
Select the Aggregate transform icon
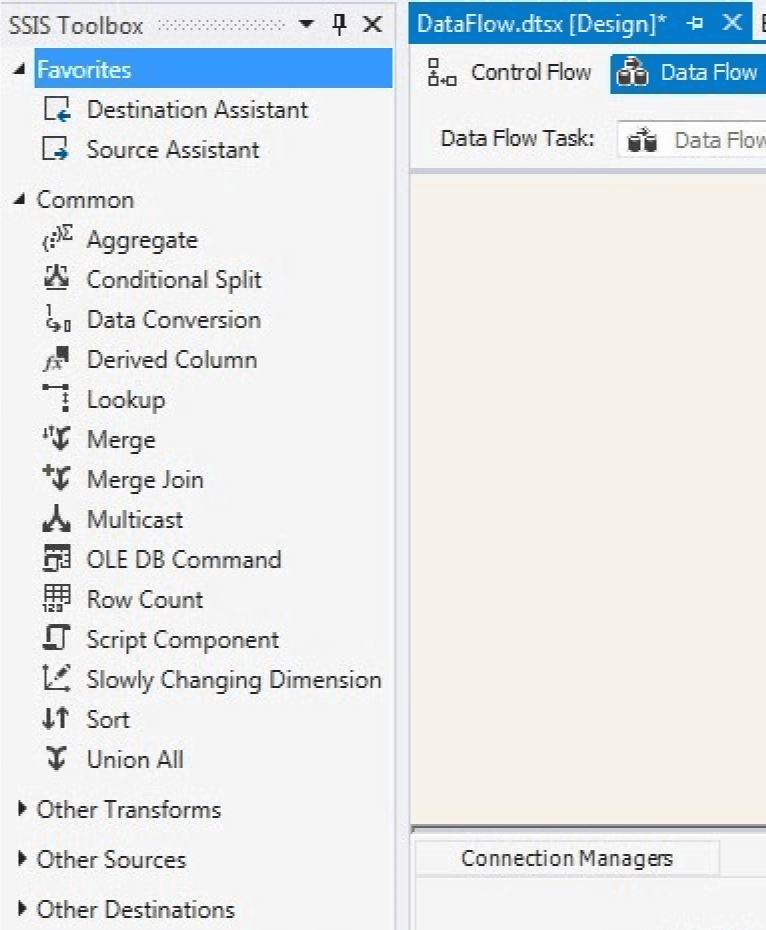click(54, 240)
